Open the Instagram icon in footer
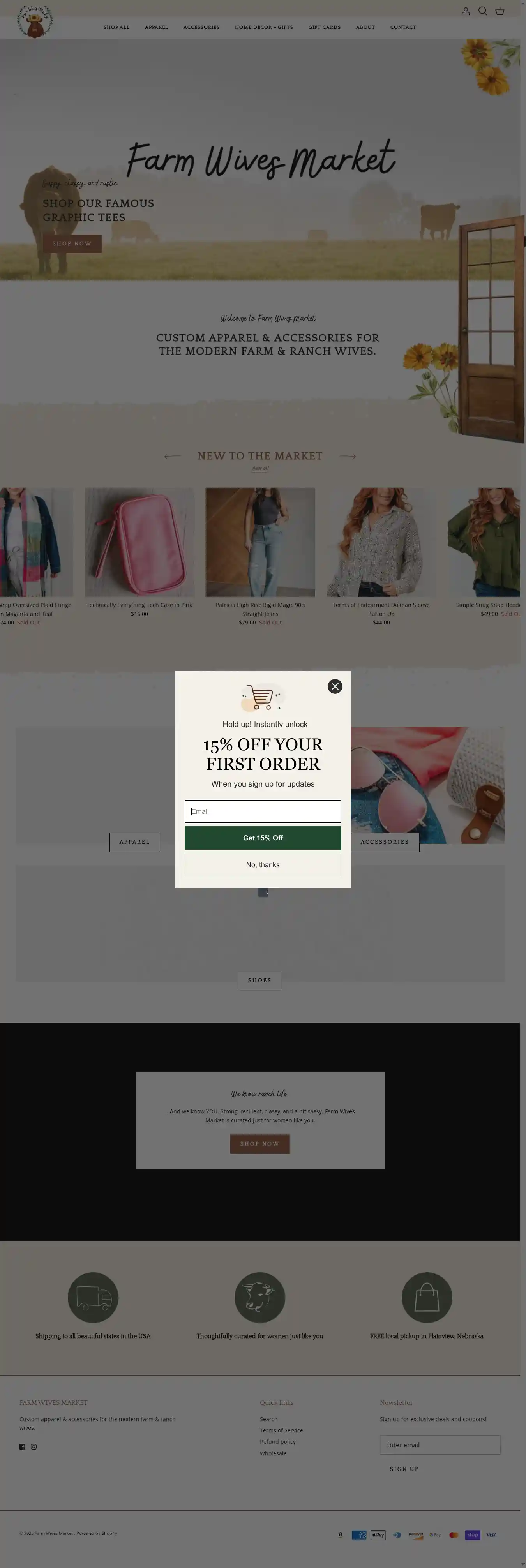The width and height of the screenshot is (526, 1568). [34, 1446]
